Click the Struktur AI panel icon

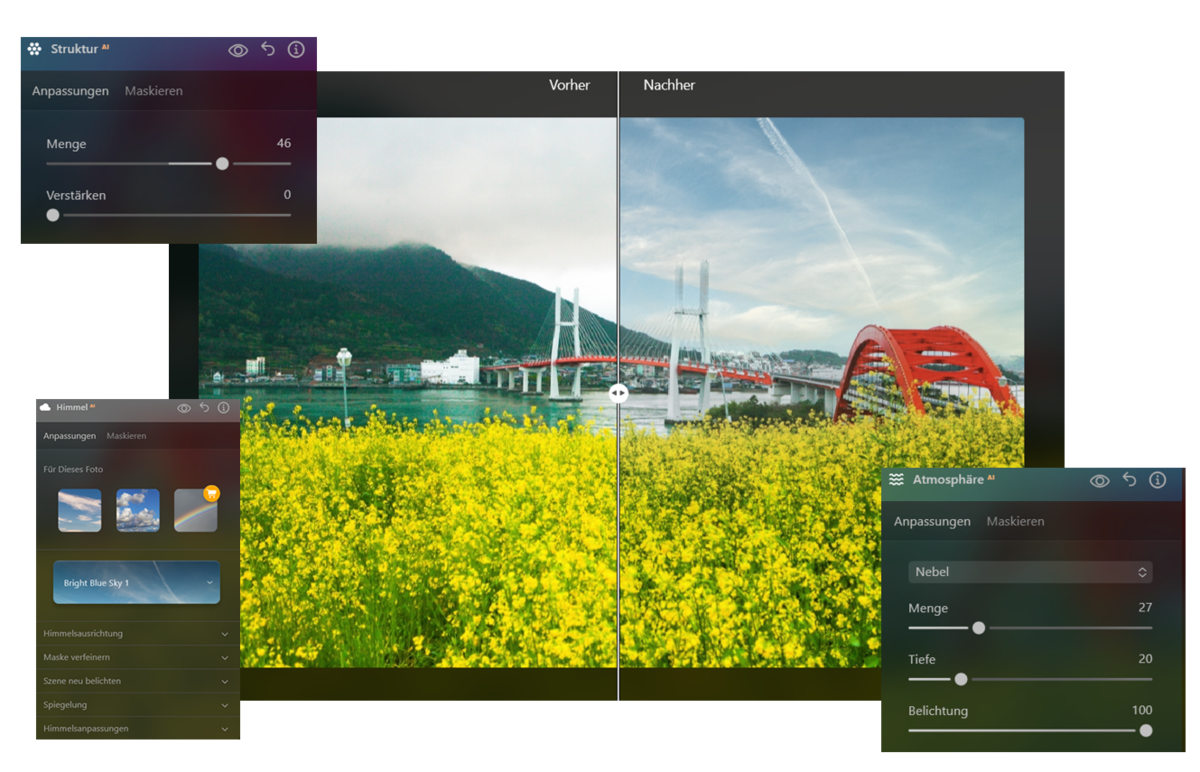pyautogui.click(x=34, y=48)
